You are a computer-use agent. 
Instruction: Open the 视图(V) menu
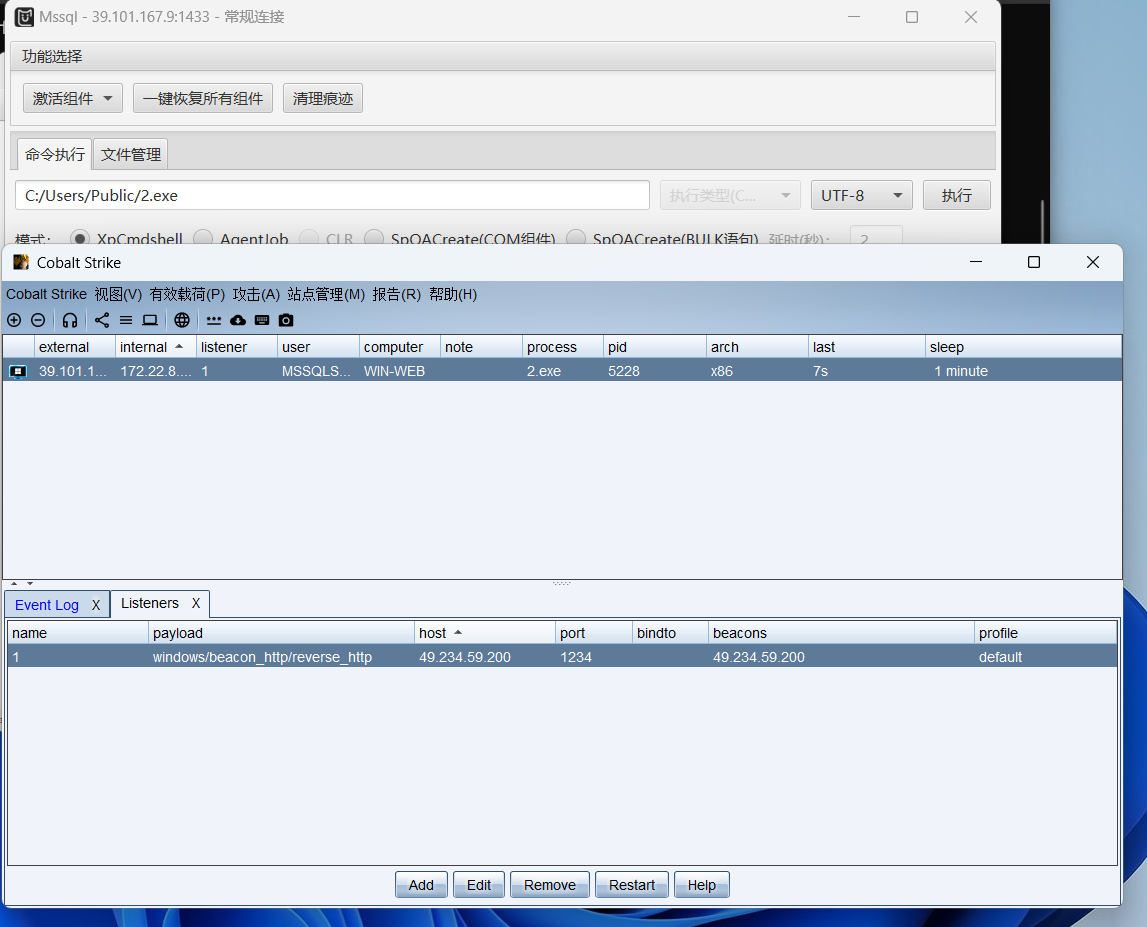click(x=118, y=294)
